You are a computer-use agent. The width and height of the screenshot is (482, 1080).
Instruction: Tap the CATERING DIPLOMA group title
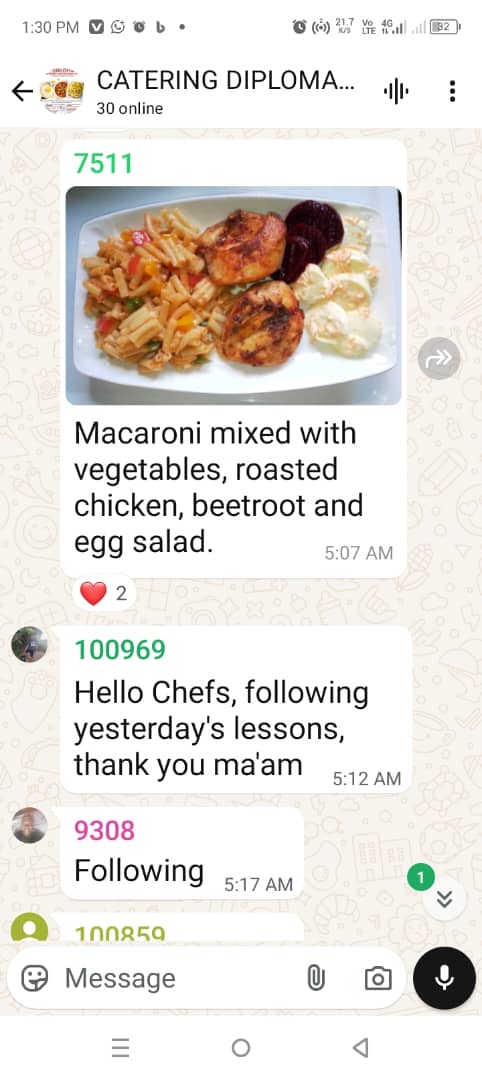[226, 80]
